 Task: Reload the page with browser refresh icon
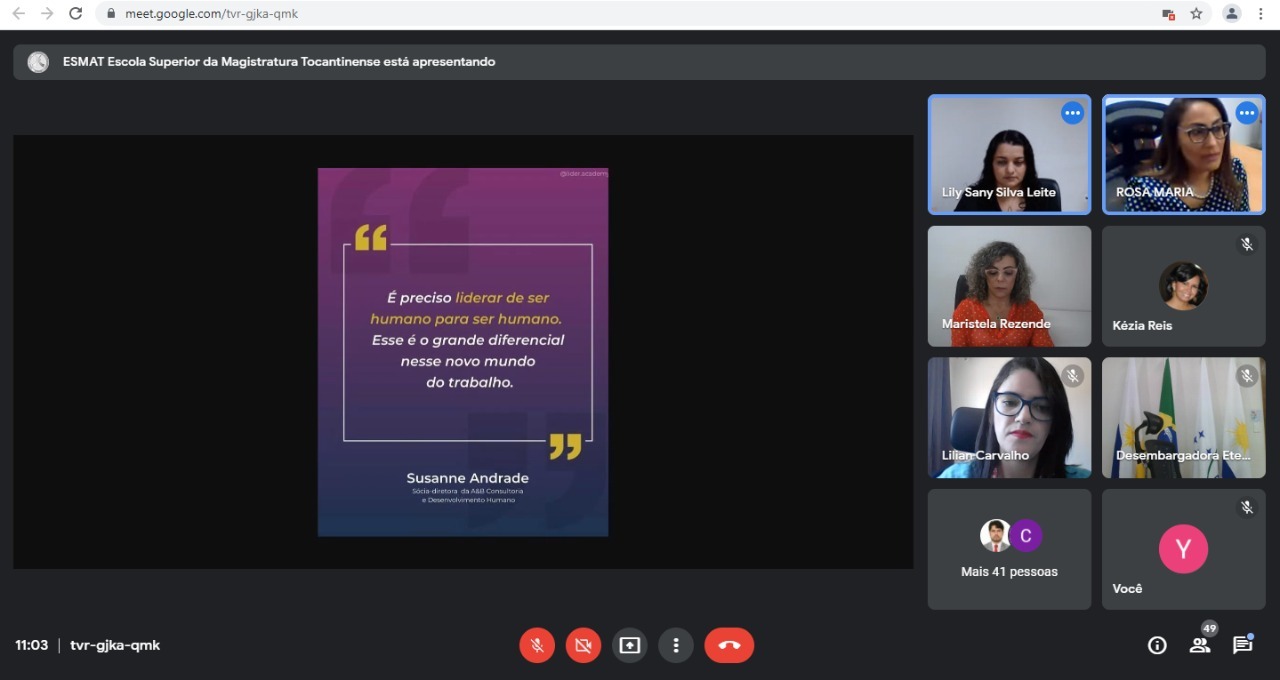click(75, 14)
